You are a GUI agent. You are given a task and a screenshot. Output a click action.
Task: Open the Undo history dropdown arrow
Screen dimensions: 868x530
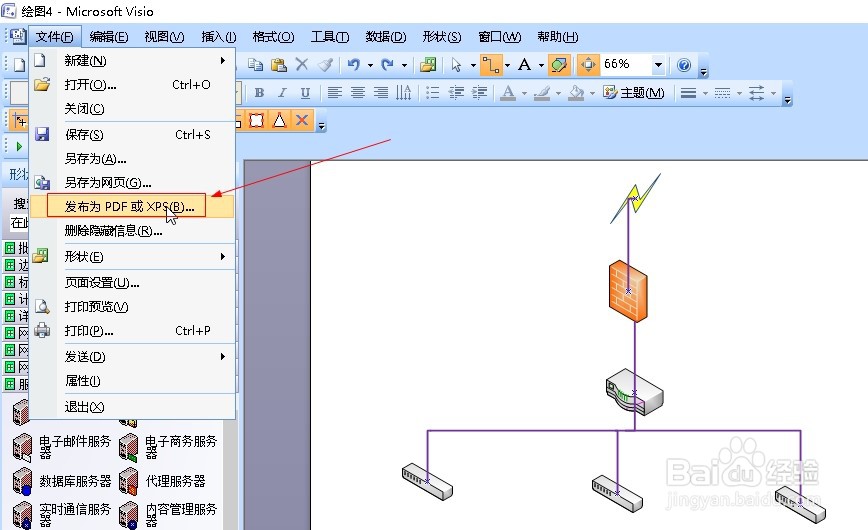click(370, 65)
